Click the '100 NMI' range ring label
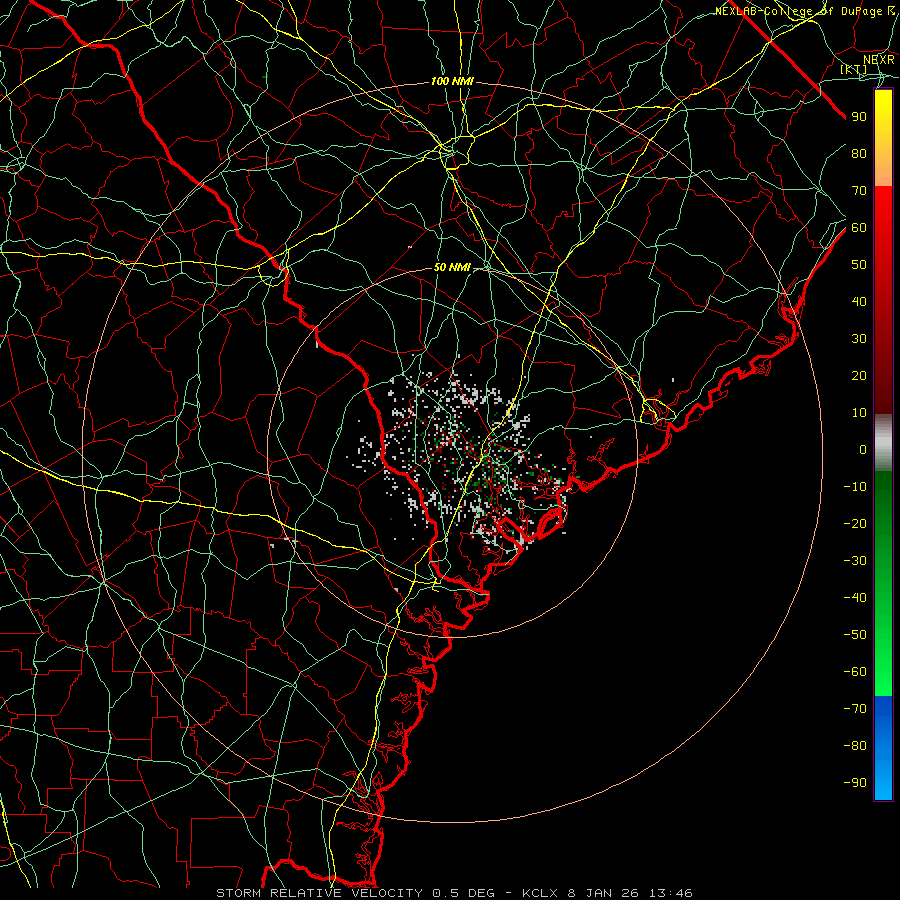Viewport: 900px width, 900px height. coord(452,82)
